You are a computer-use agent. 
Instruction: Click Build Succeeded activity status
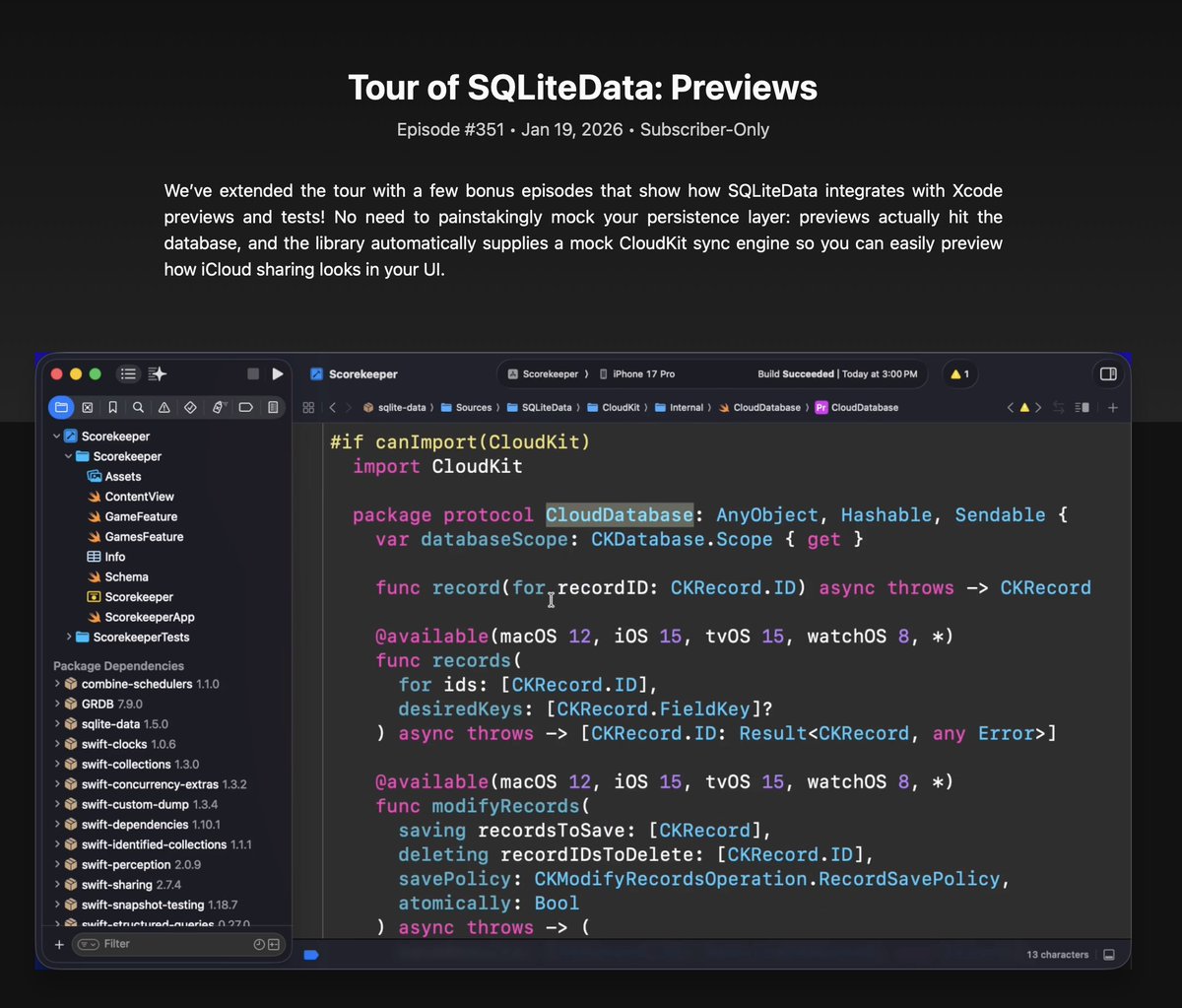tap(837, 374)
